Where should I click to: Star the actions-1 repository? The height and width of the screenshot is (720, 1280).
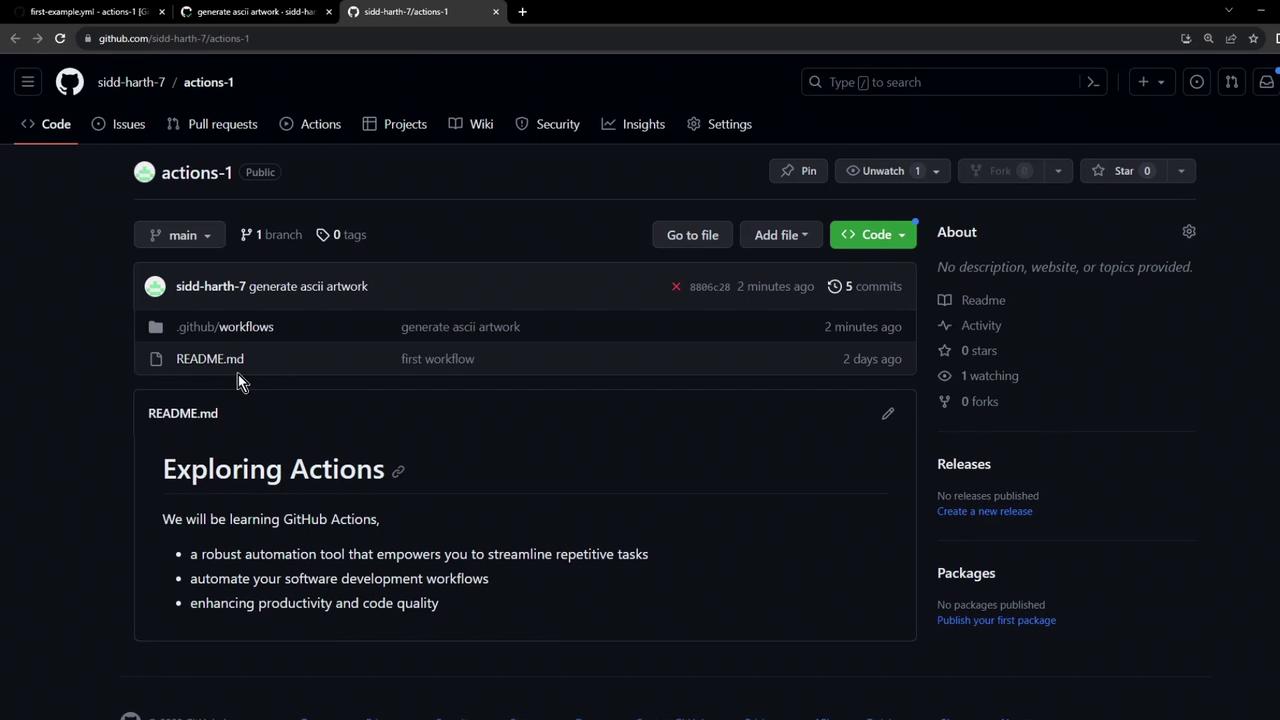tap(1123, 172)
